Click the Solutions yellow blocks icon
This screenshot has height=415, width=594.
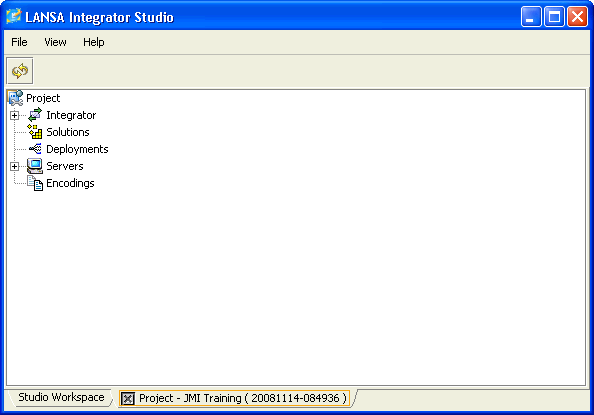(x=35, y=132)
